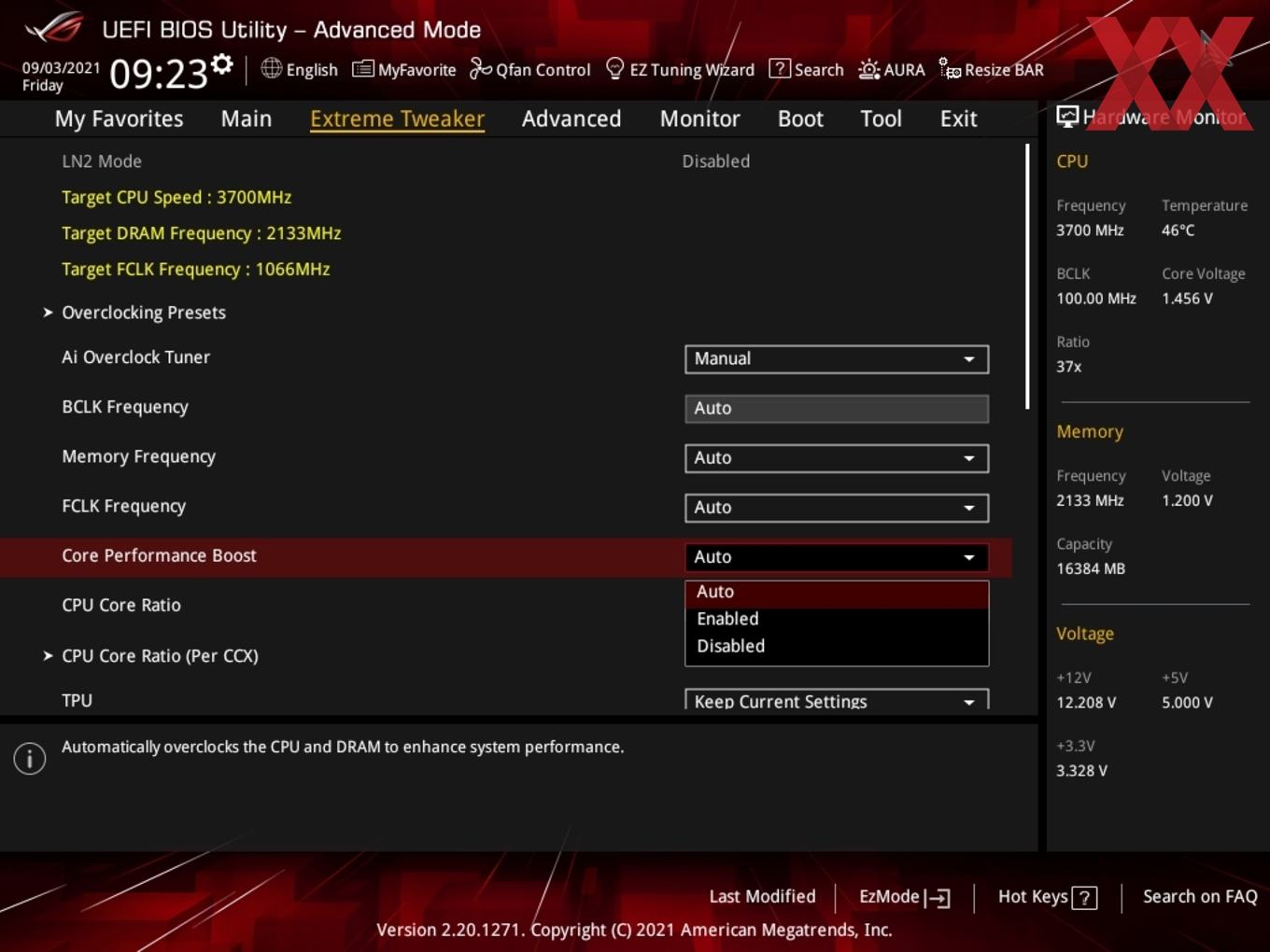Click the Search question mark icon

pos(779,69)
